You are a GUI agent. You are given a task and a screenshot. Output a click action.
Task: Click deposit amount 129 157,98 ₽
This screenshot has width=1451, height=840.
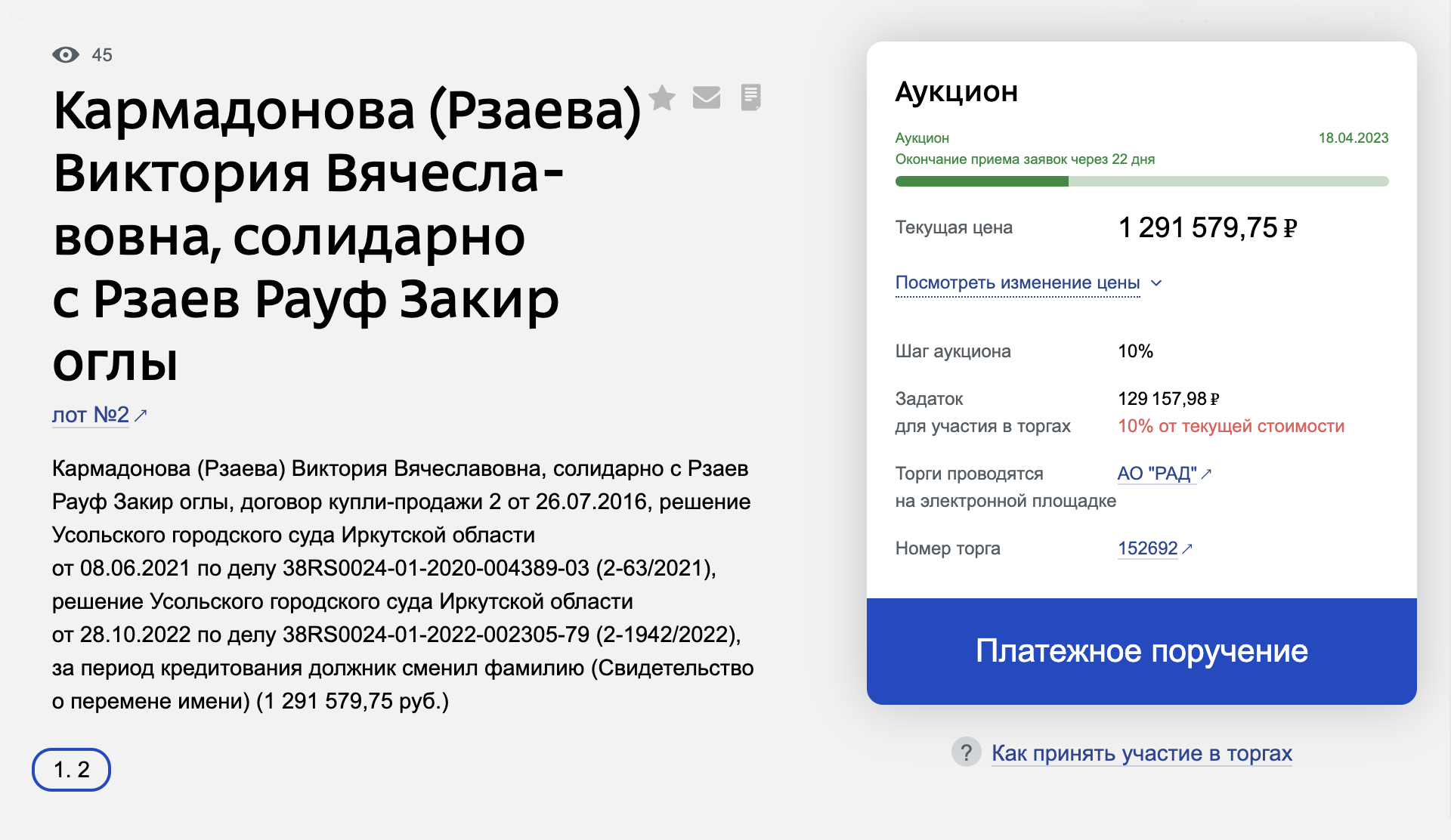click(x=1168, y=399)
